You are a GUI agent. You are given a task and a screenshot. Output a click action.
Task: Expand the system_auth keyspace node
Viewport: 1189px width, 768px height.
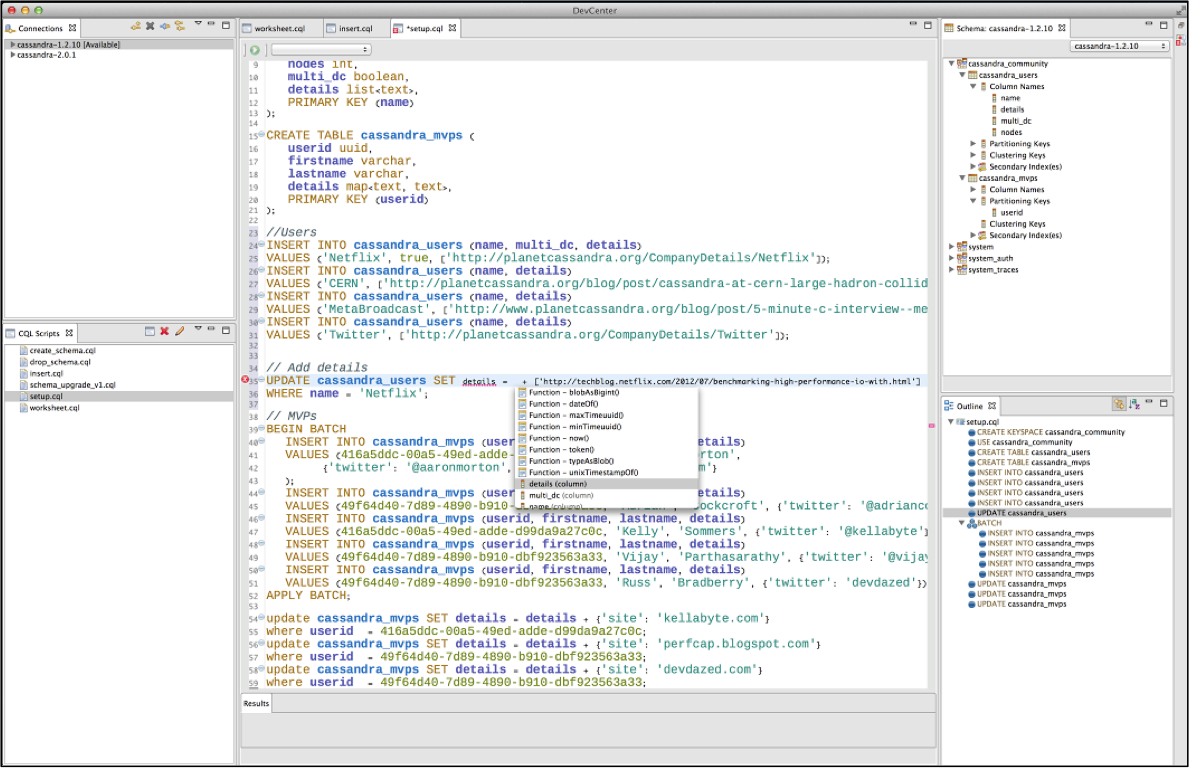tap(952, 258)
